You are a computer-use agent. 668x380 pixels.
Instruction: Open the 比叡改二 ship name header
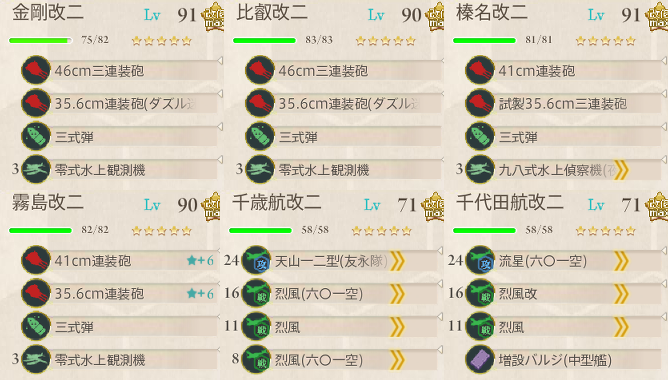pos(272,13)
